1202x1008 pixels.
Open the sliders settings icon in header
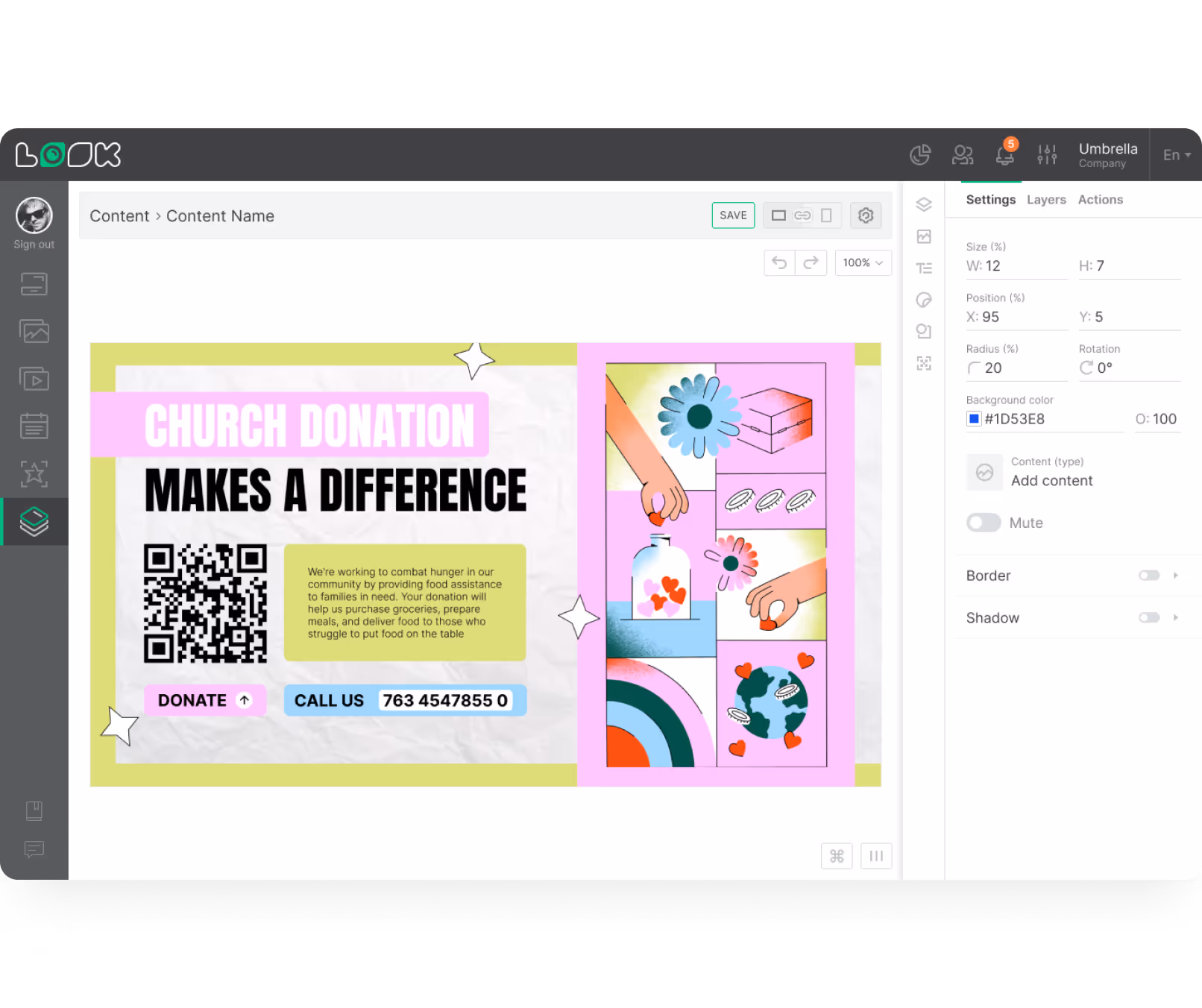pyautogui.click(x=1047, y=154)
